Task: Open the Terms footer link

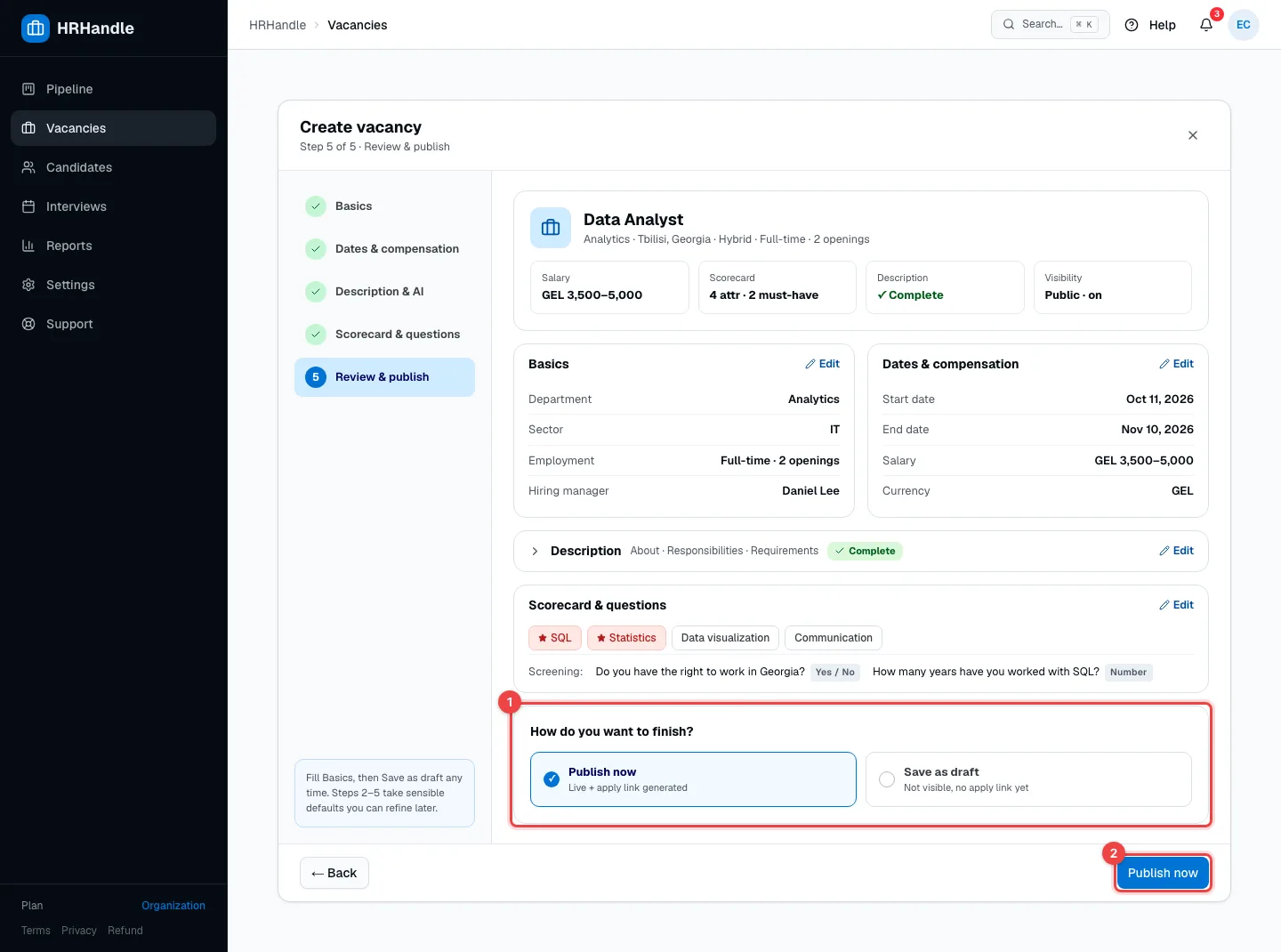Action: pos(36,931)
